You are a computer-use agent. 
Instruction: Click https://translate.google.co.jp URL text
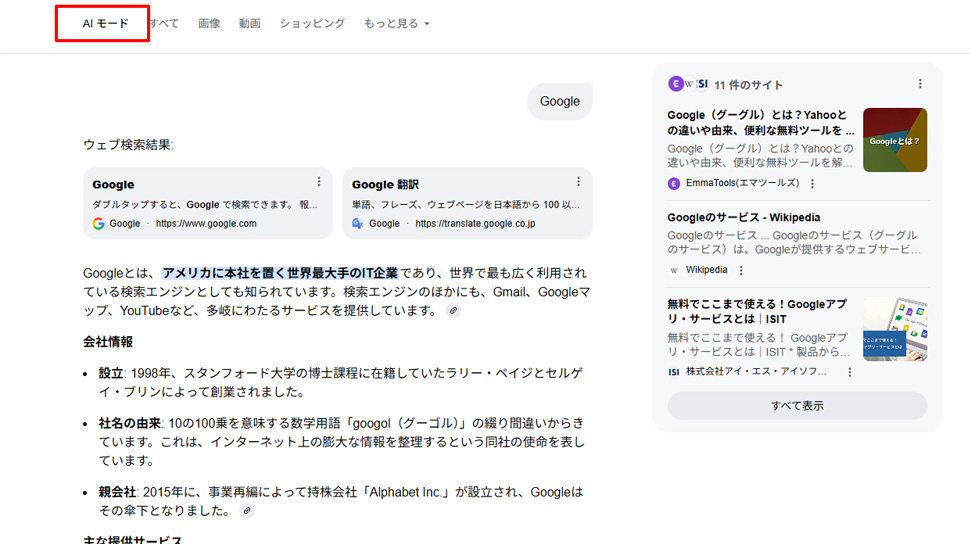click(x=475, y=223)
